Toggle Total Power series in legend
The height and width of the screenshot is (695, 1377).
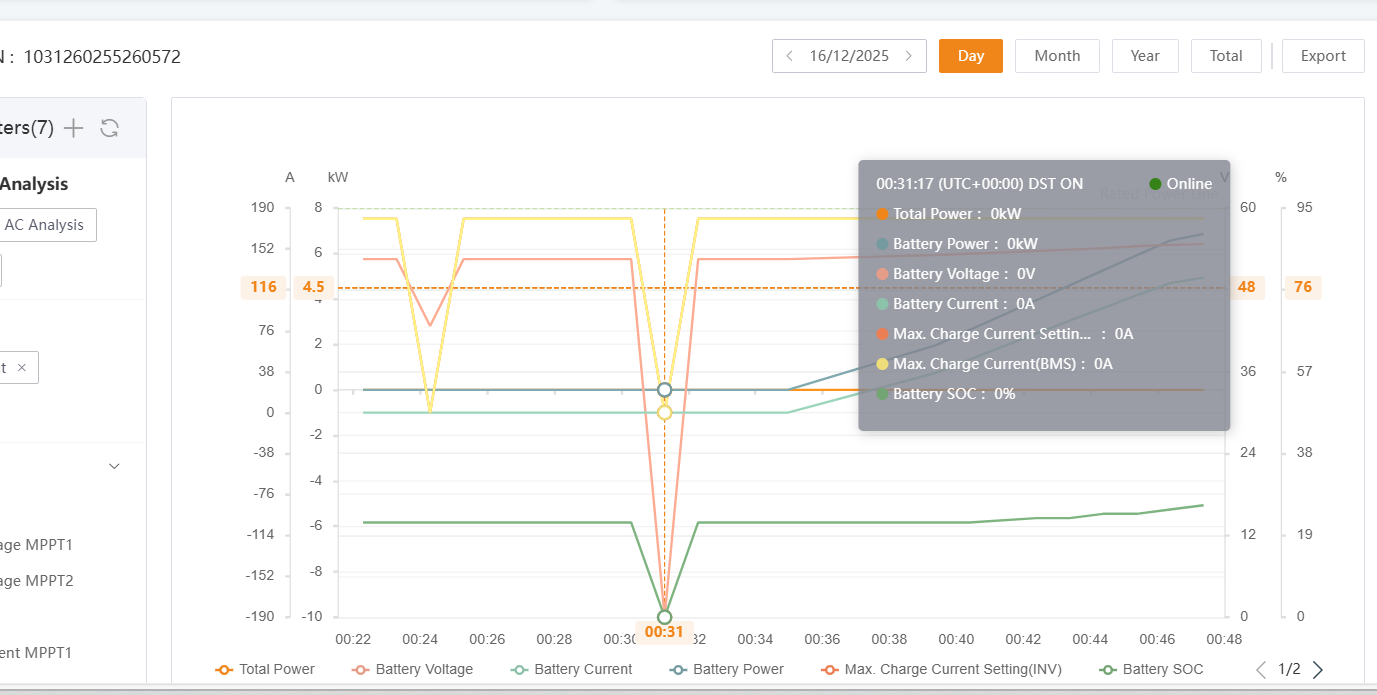266,670
